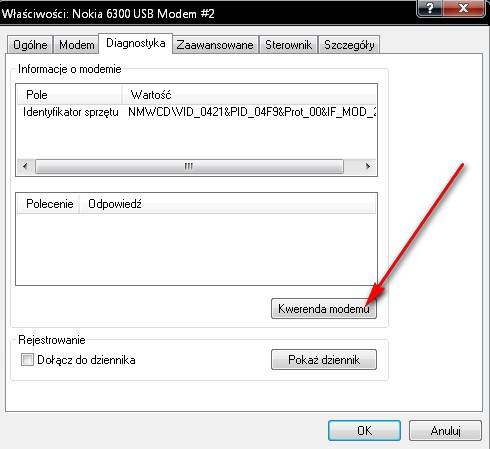Switch to the Sterownik tab
490x449 pixels.
tap(289, 45)
